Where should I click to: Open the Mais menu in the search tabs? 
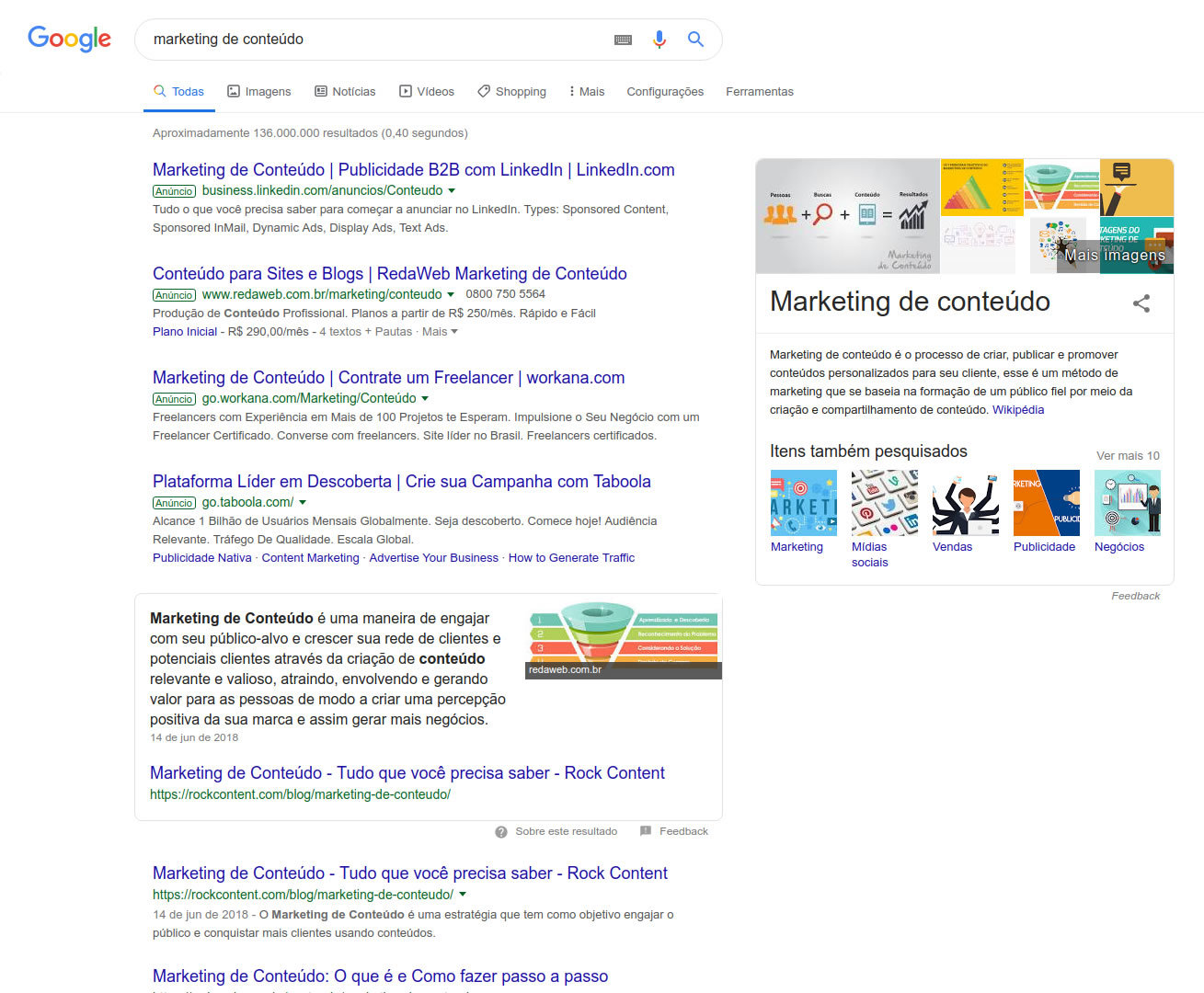(586, 92)
